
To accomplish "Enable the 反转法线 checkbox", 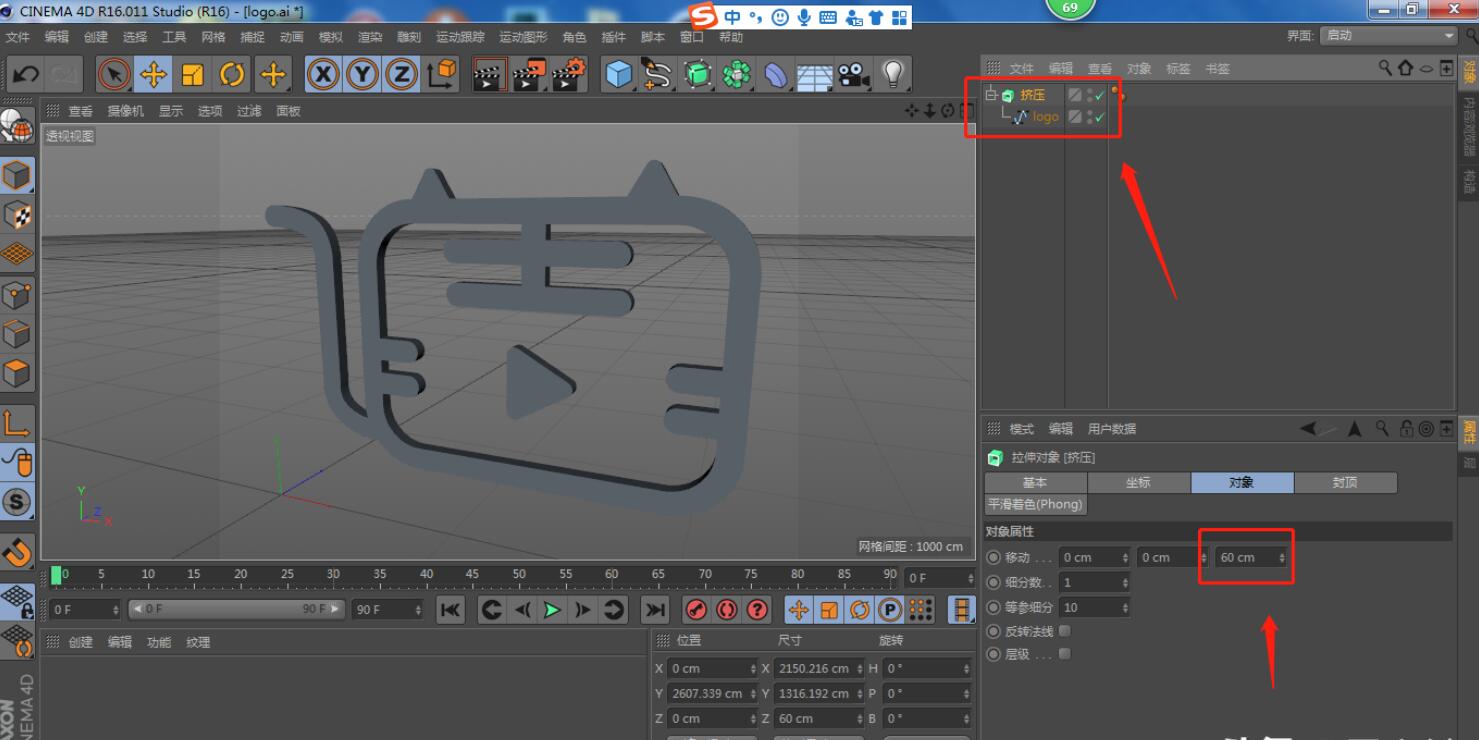I will (x=1064, y=631).
